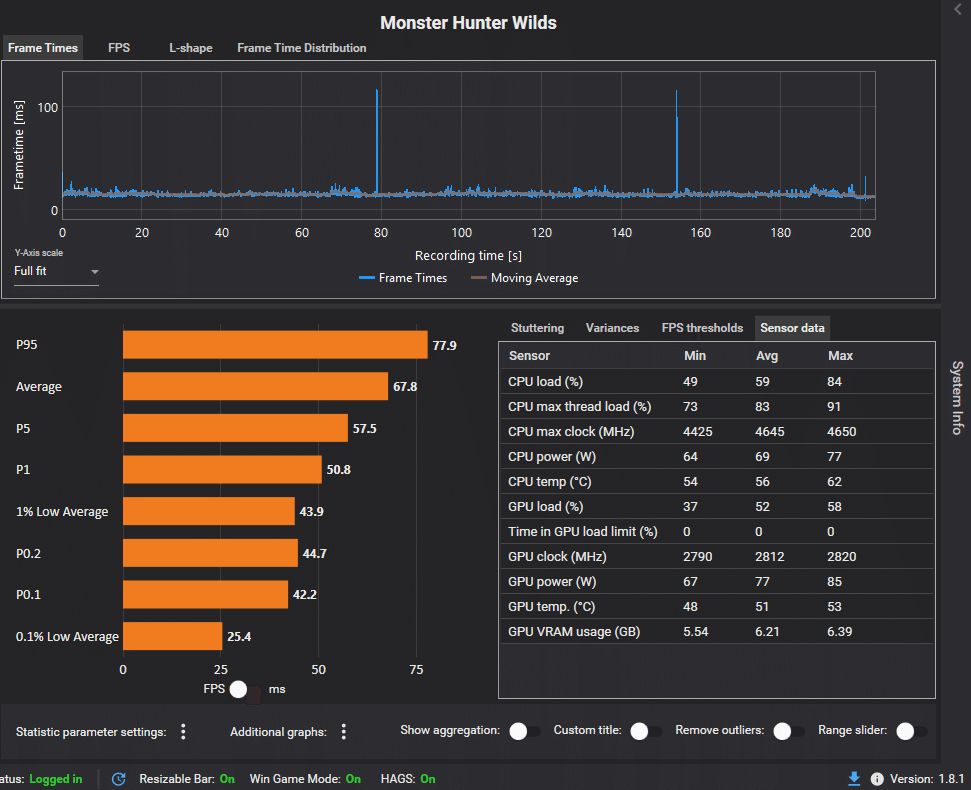Select Time in GPU load limit row
971x790 pixels.
point(716,531)
